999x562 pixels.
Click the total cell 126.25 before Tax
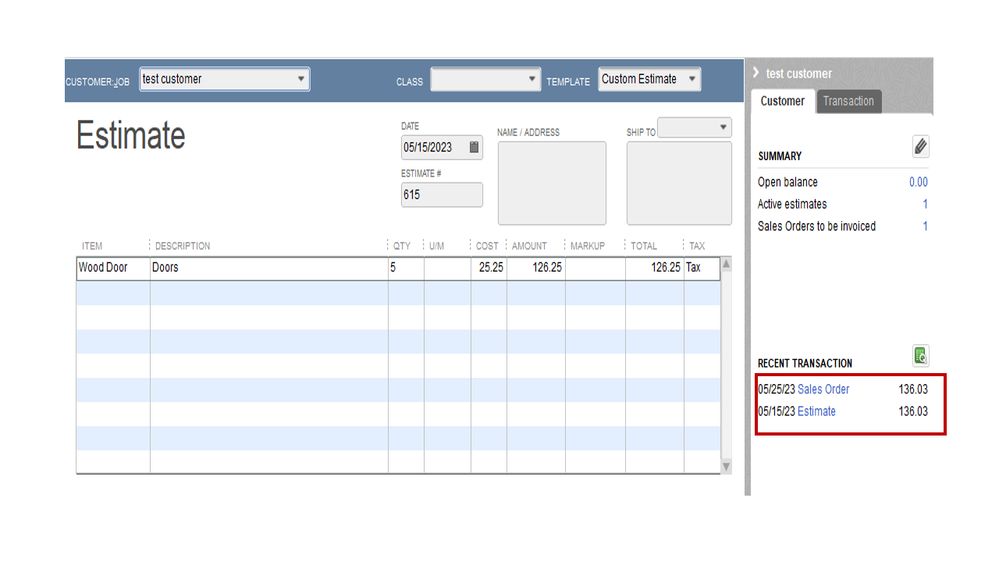tap(655, 268)
